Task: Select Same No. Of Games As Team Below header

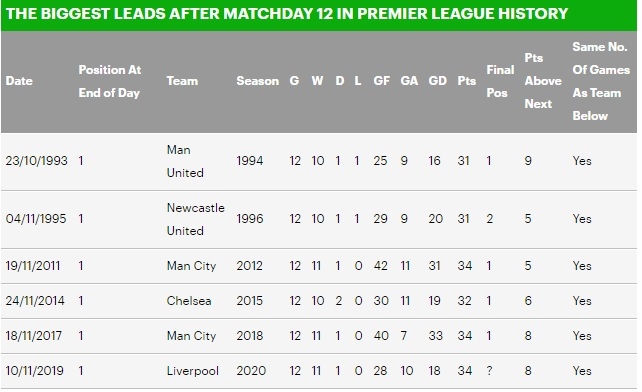Action: tap(601, 81)
